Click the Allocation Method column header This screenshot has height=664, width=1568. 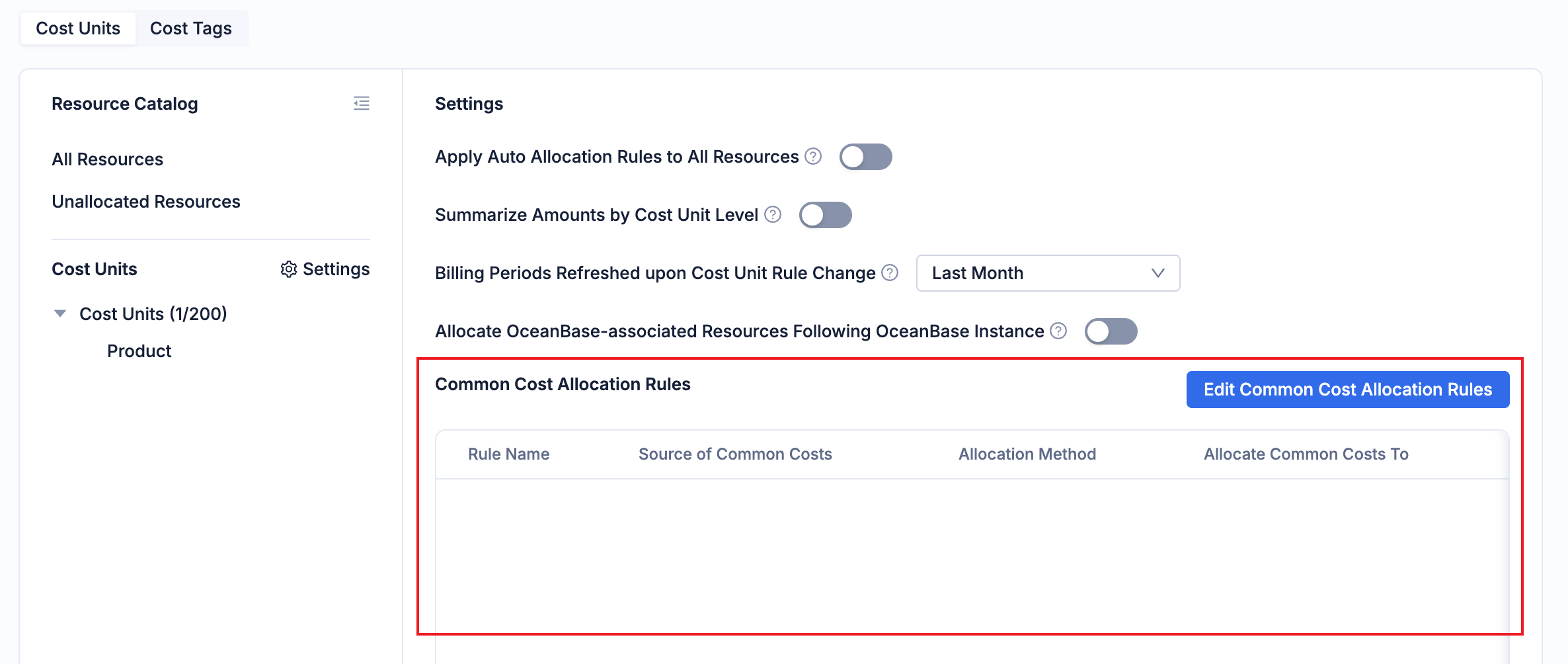pyautogui.click(x=1027, y=454)
